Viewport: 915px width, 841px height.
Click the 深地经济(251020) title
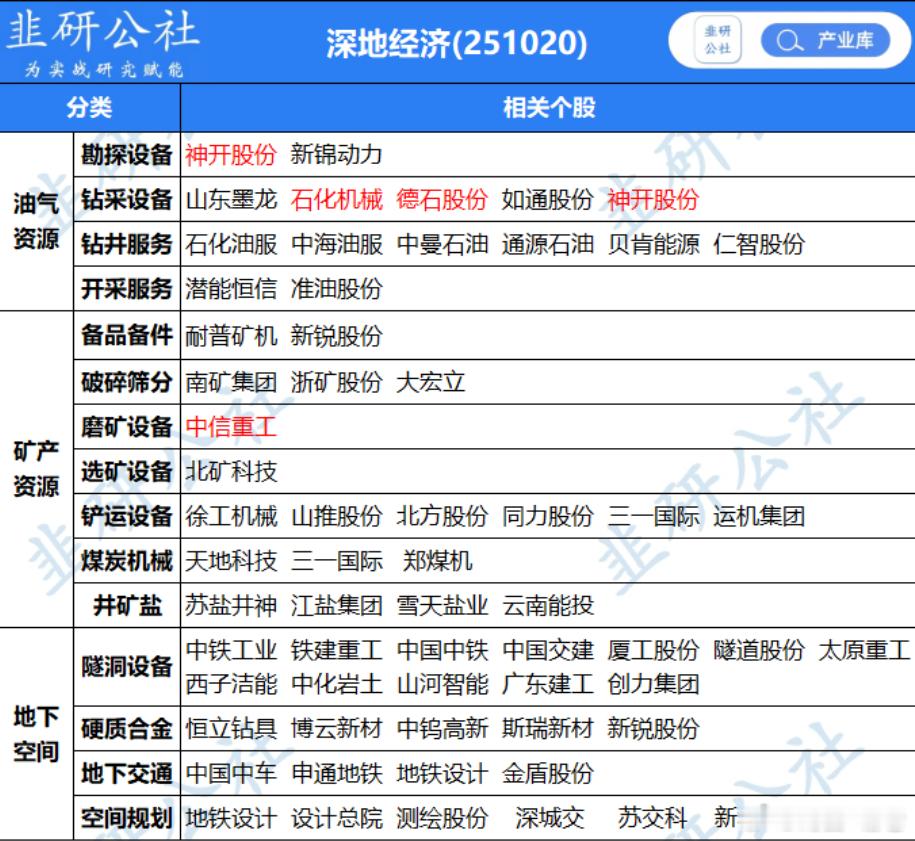pos(456,43)
